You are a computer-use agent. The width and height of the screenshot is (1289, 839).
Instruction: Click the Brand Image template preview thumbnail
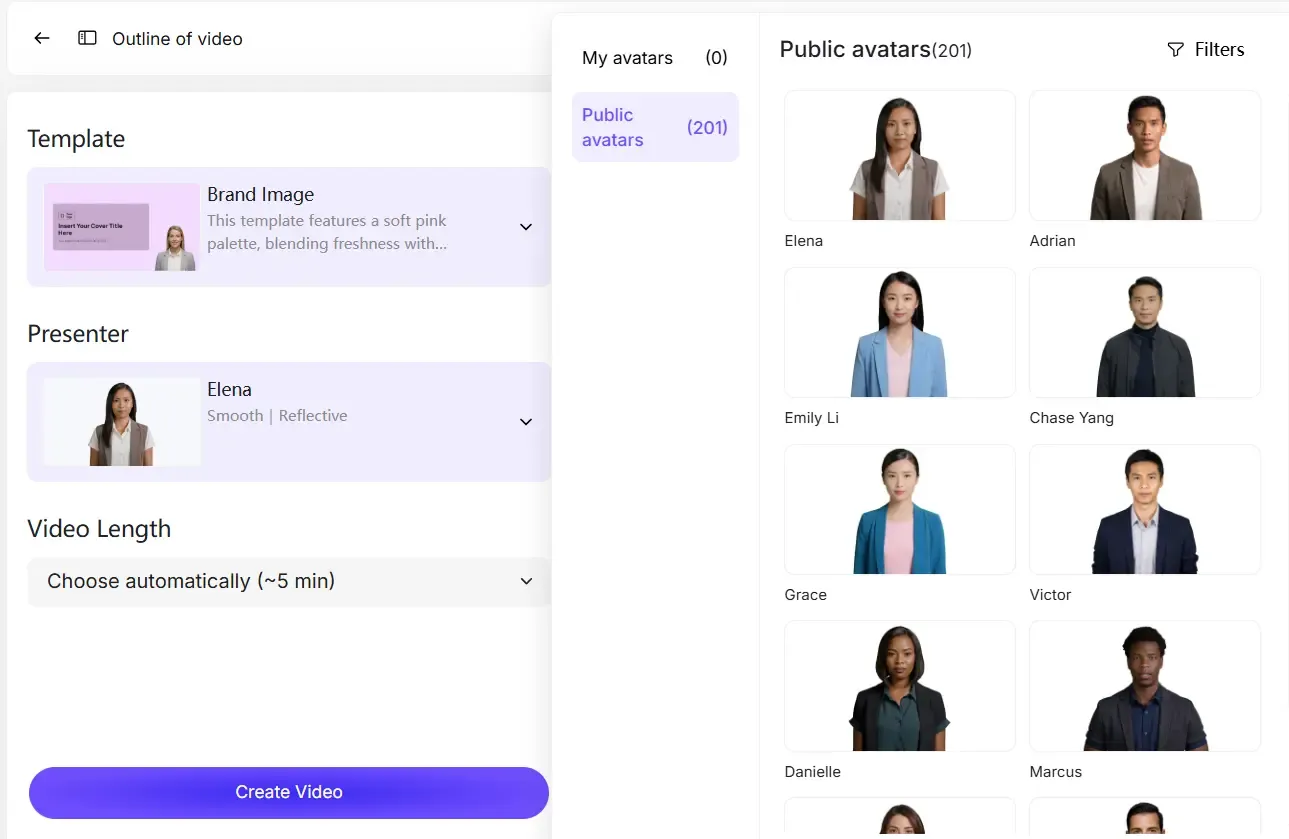click(x=122, y=227)
